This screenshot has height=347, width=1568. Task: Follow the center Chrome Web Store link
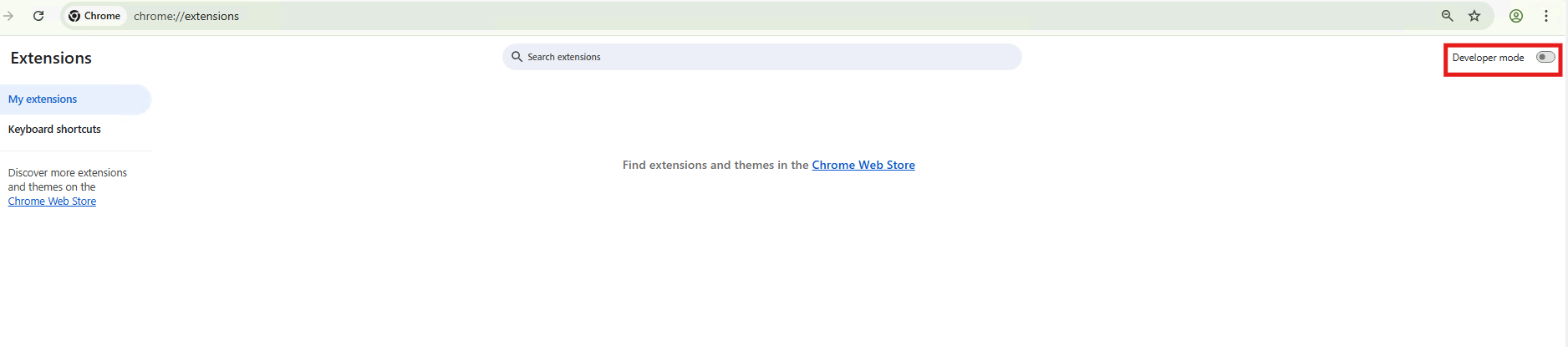click(863, 166)
